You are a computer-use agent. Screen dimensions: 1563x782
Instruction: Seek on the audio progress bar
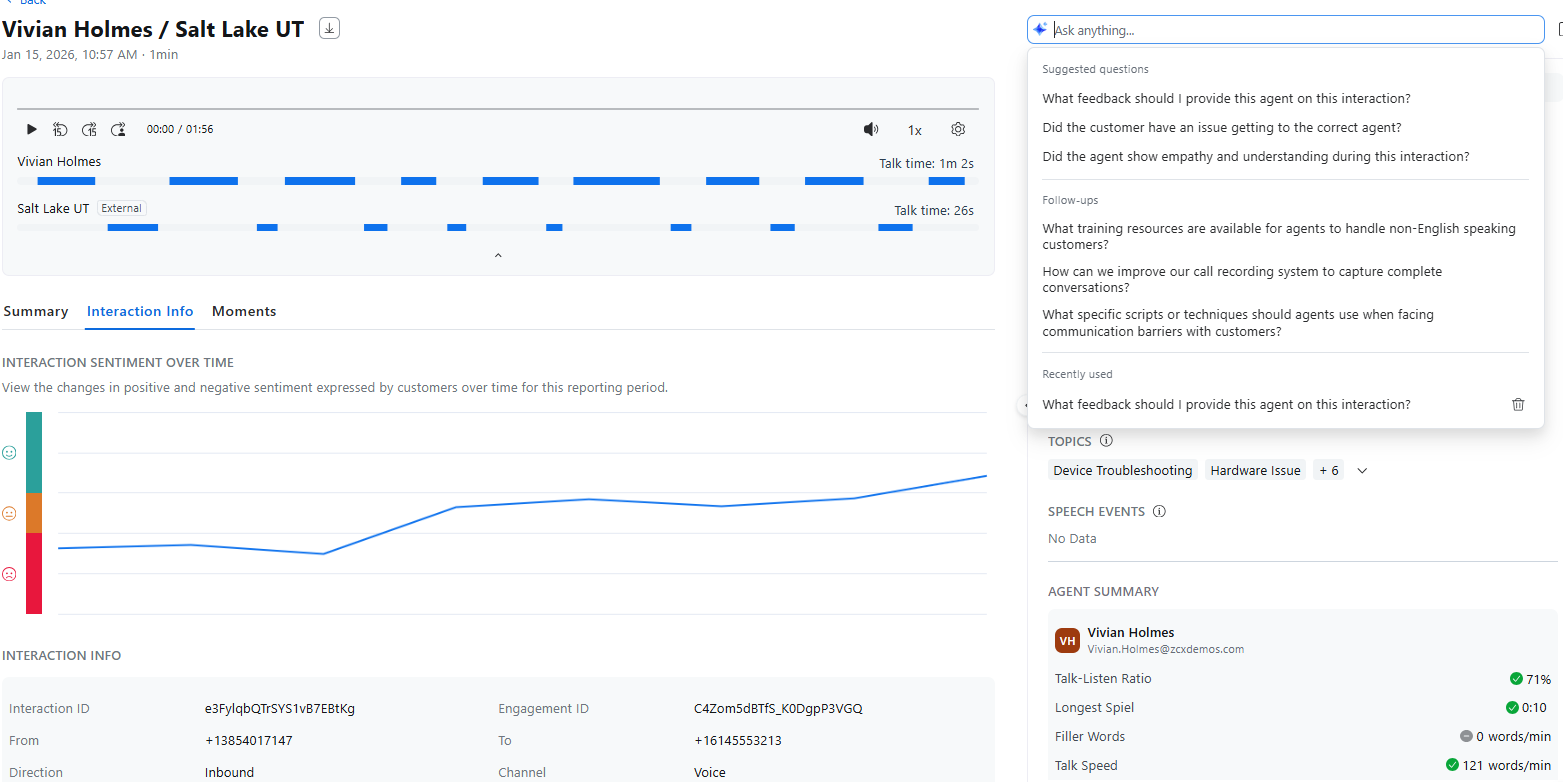498,108
